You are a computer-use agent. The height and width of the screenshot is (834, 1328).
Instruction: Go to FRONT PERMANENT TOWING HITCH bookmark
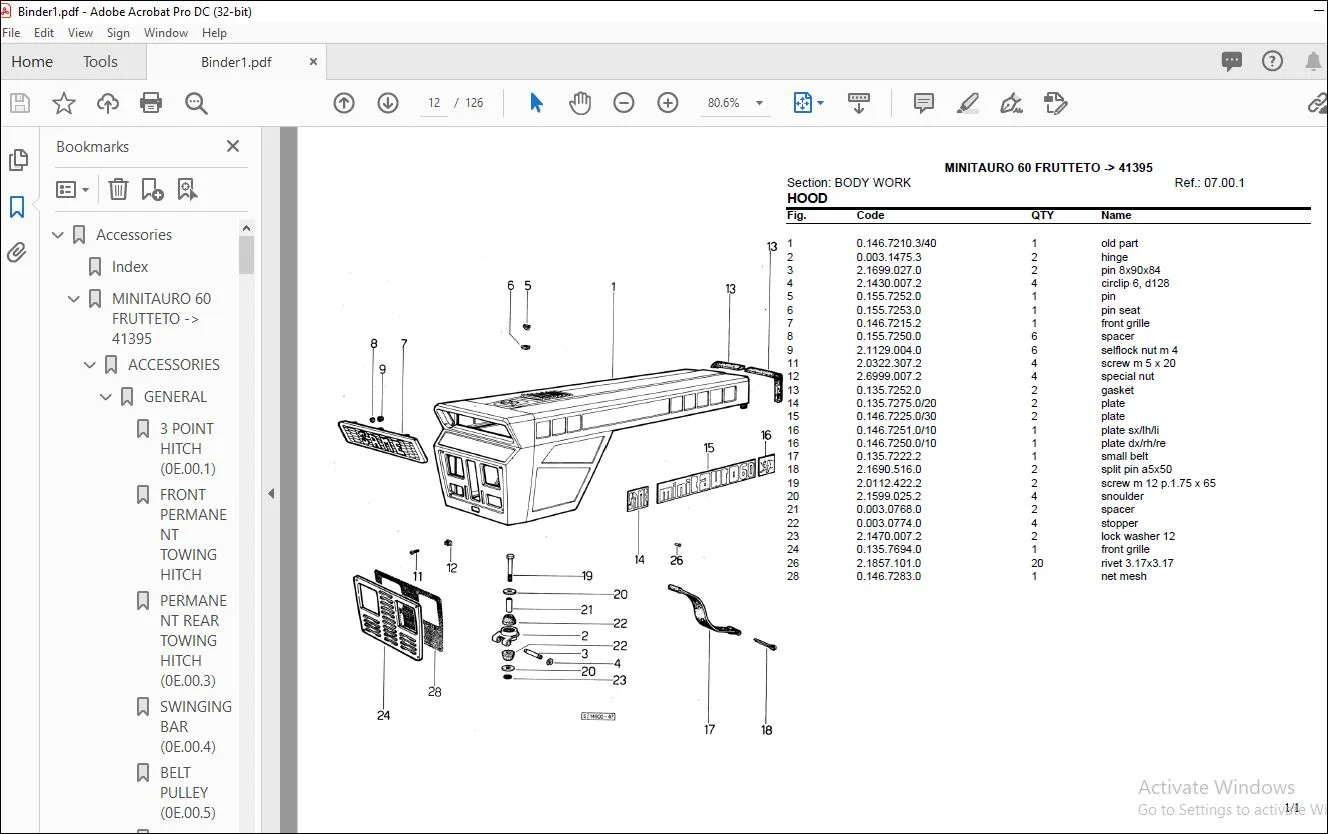[193, 535]
